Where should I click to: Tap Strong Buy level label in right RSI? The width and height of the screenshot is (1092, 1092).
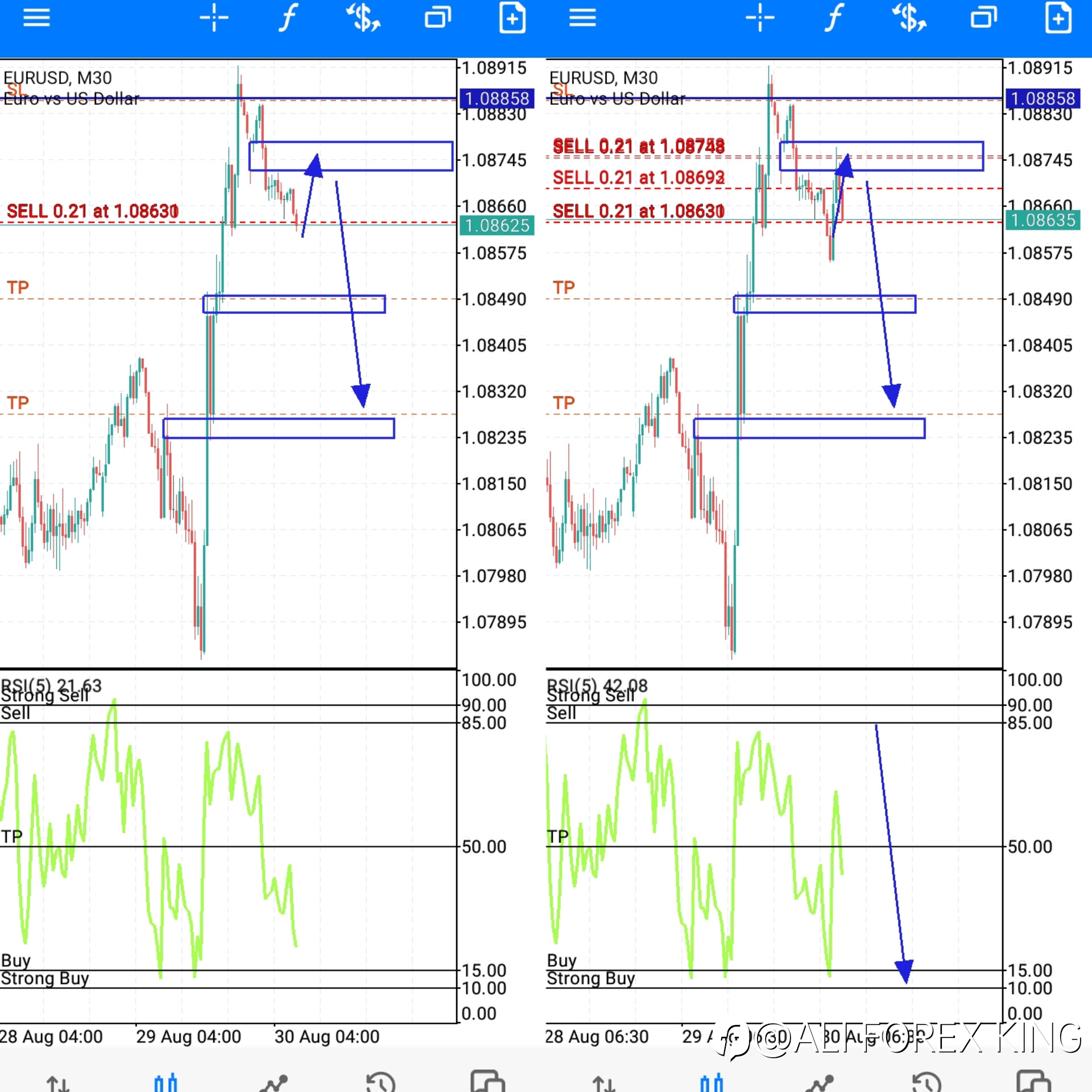pos(591,978)
